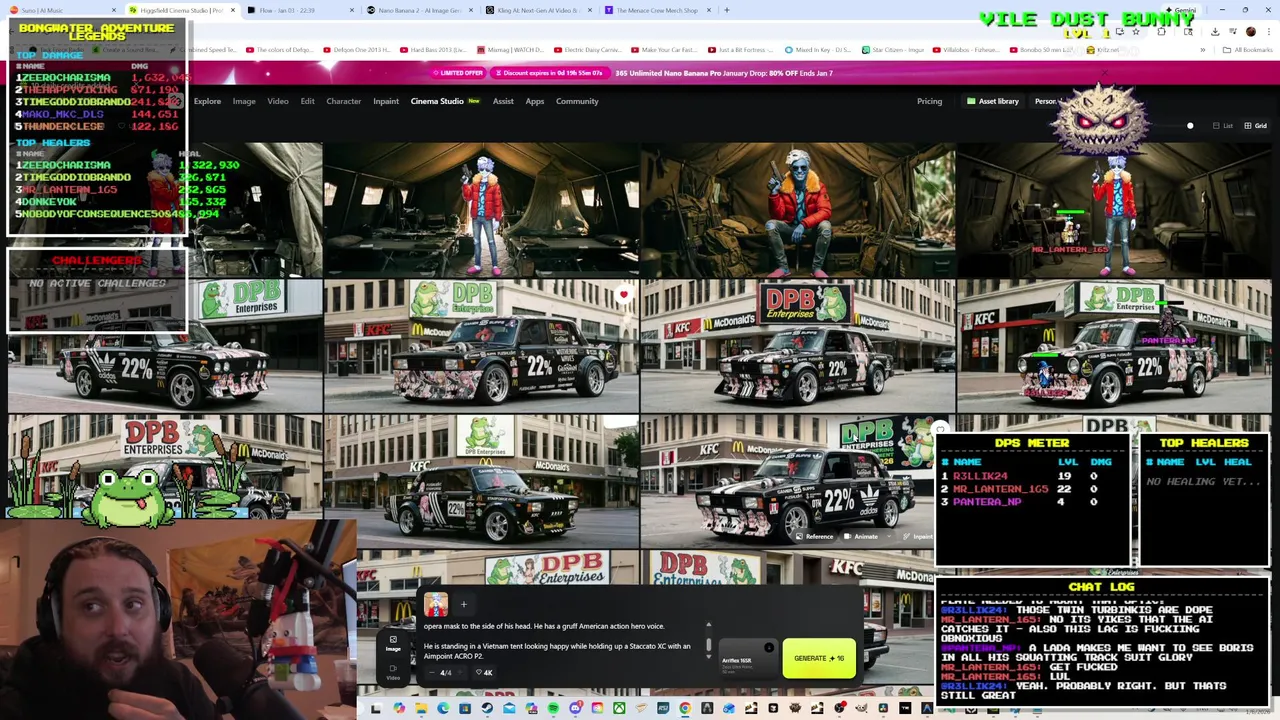Increase image count with plus icon
Screen dimensions: 1280x720
[461, 673]
